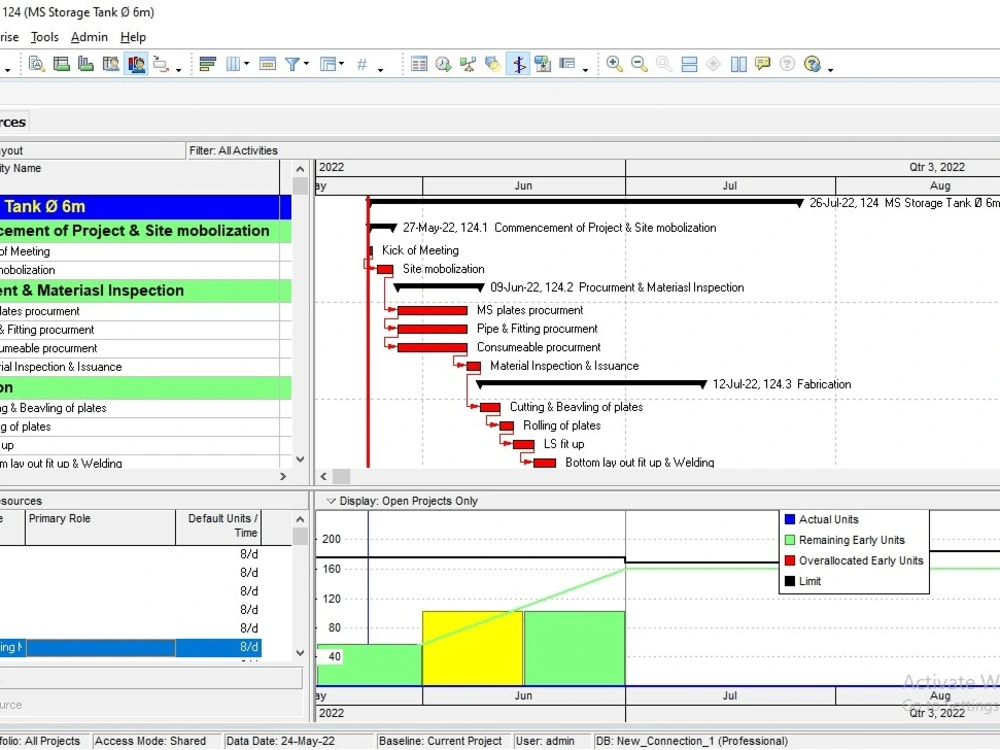1000x750 pixels.
Task: Click the Group and Sort icon
Action: click(x=328, y=64)
